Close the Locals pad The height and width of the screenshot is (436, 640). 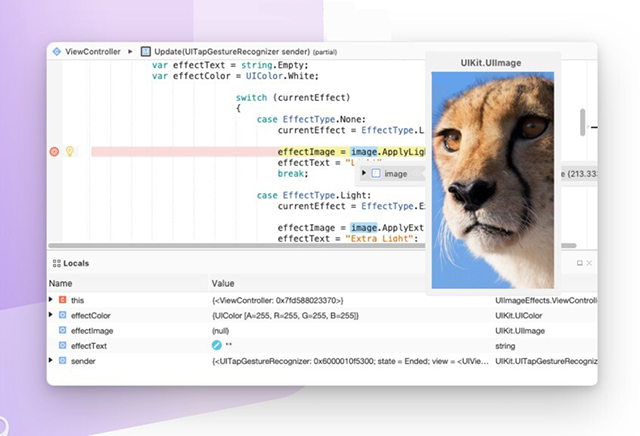[589, 263]
